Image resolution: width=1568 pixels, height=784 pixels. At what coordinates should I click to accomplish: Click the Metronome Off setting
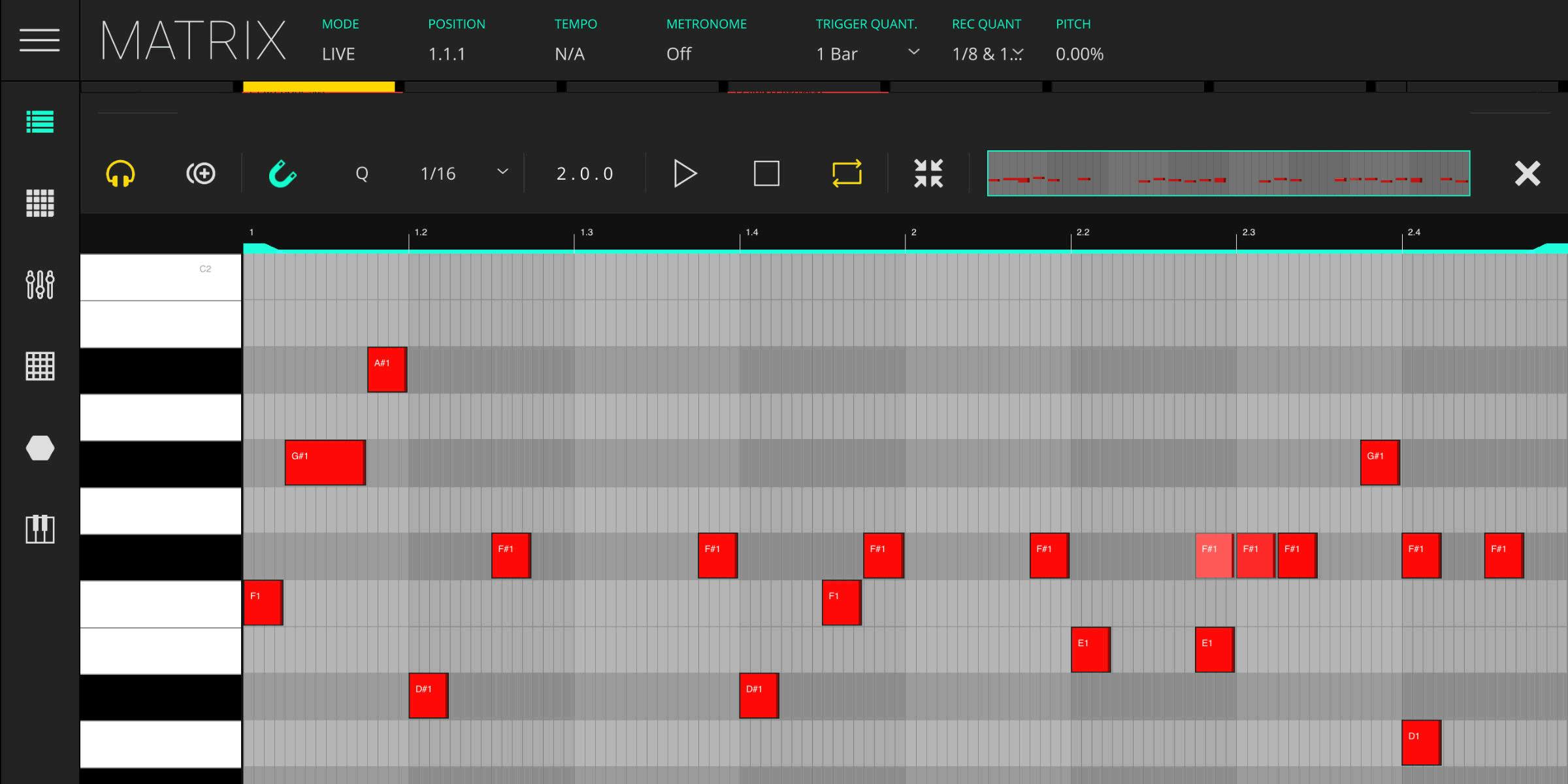(679, 54)
